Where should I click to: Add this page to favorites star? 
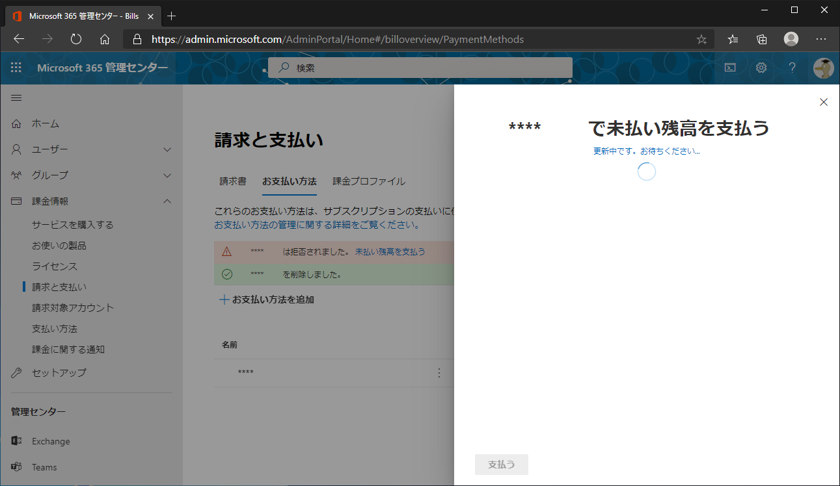tap(701, 39)
